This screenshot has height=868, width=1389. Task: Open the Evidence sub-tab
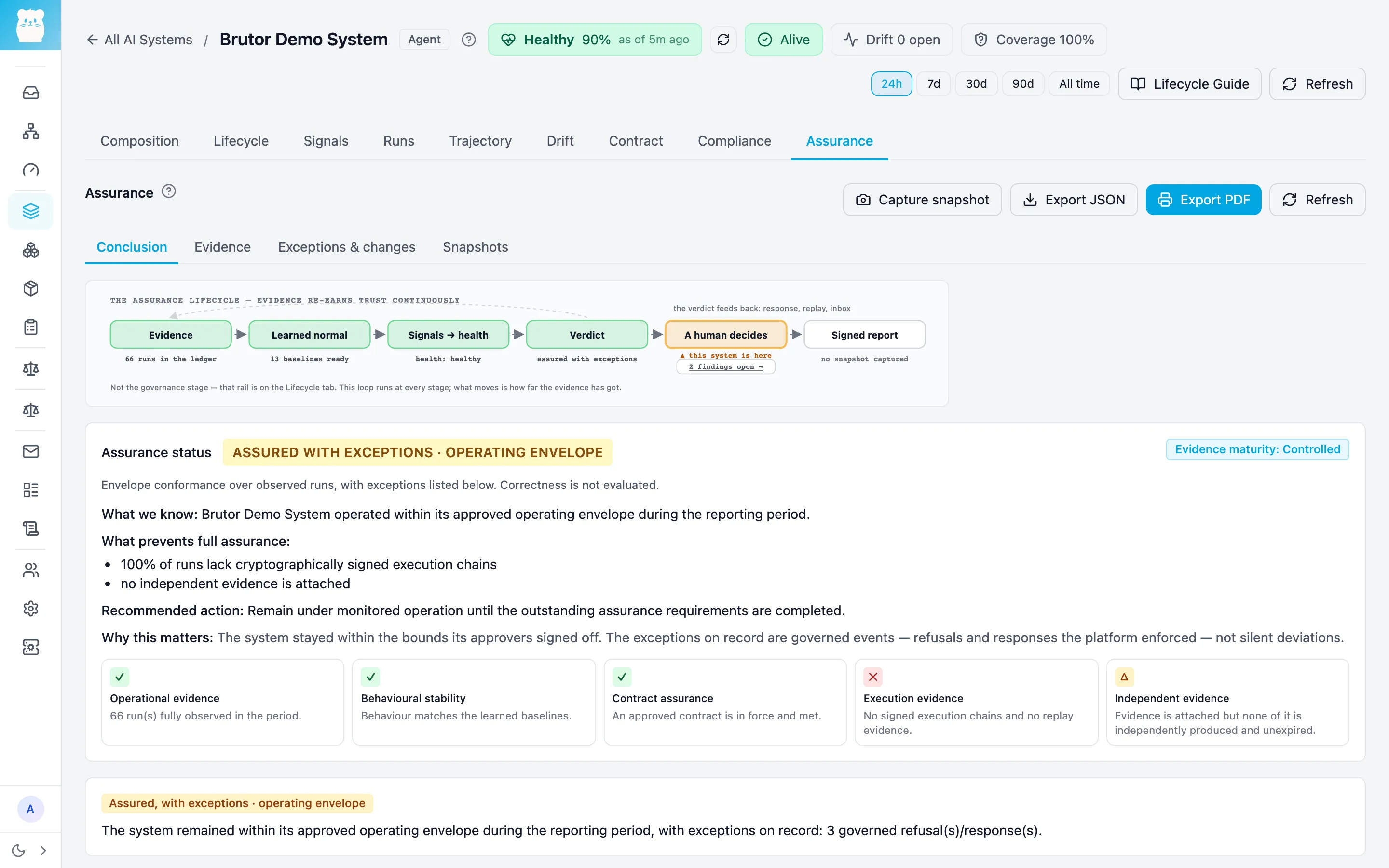(222, 247)
